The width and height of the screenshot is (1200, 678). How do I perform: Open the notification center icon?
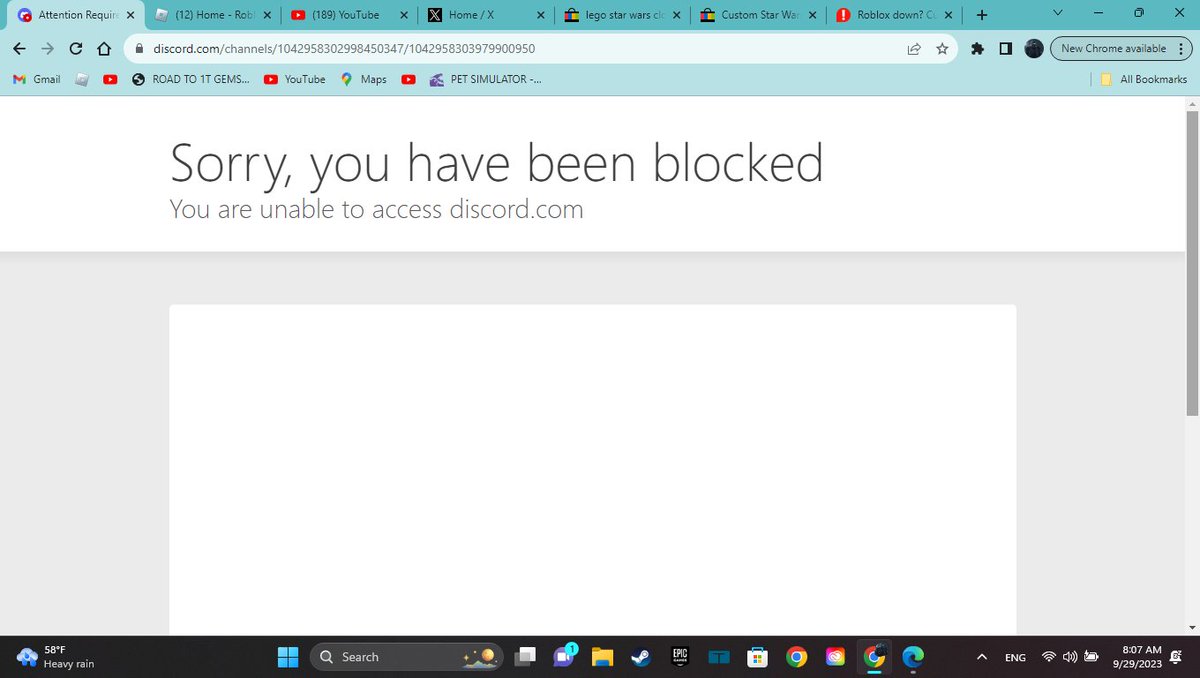pyautogui.click(x=1176, y=657)
